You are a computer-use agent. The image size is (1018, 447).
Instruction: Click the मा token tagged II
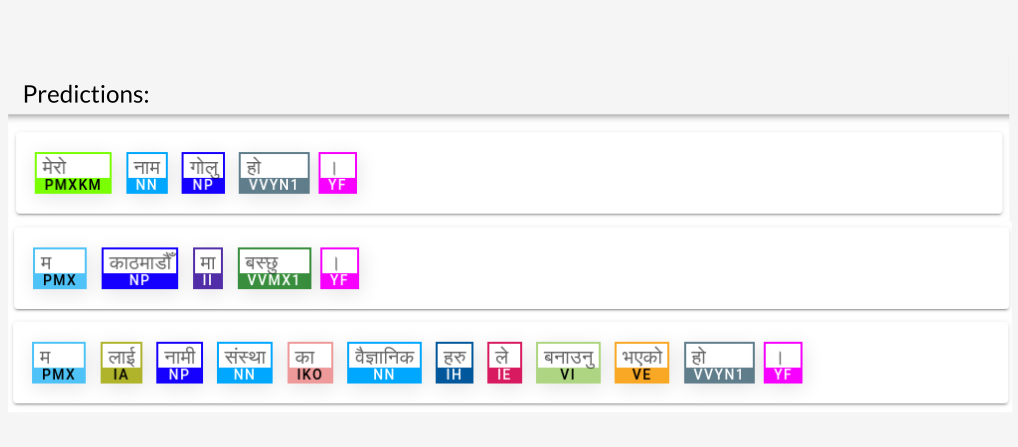[208, 268]
